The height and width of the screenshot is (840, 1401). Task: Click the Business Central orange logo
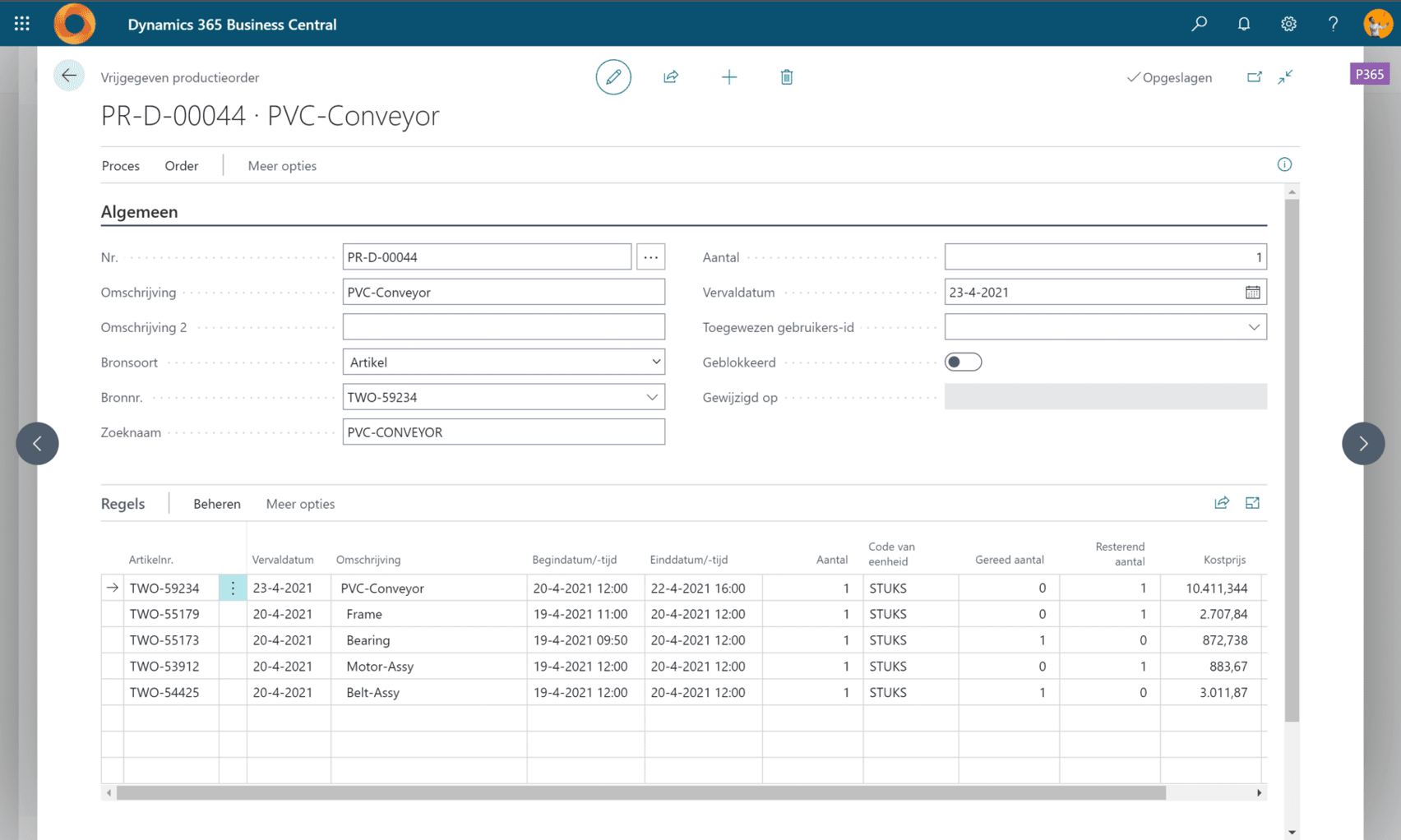pos(74,24)
